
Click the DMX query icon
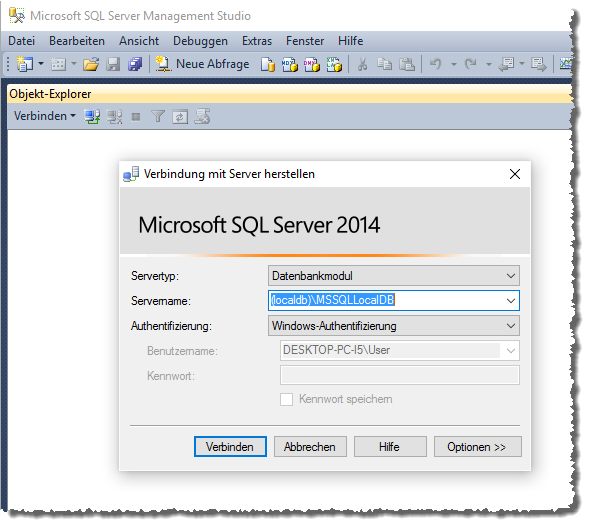[x=312, y=64]
